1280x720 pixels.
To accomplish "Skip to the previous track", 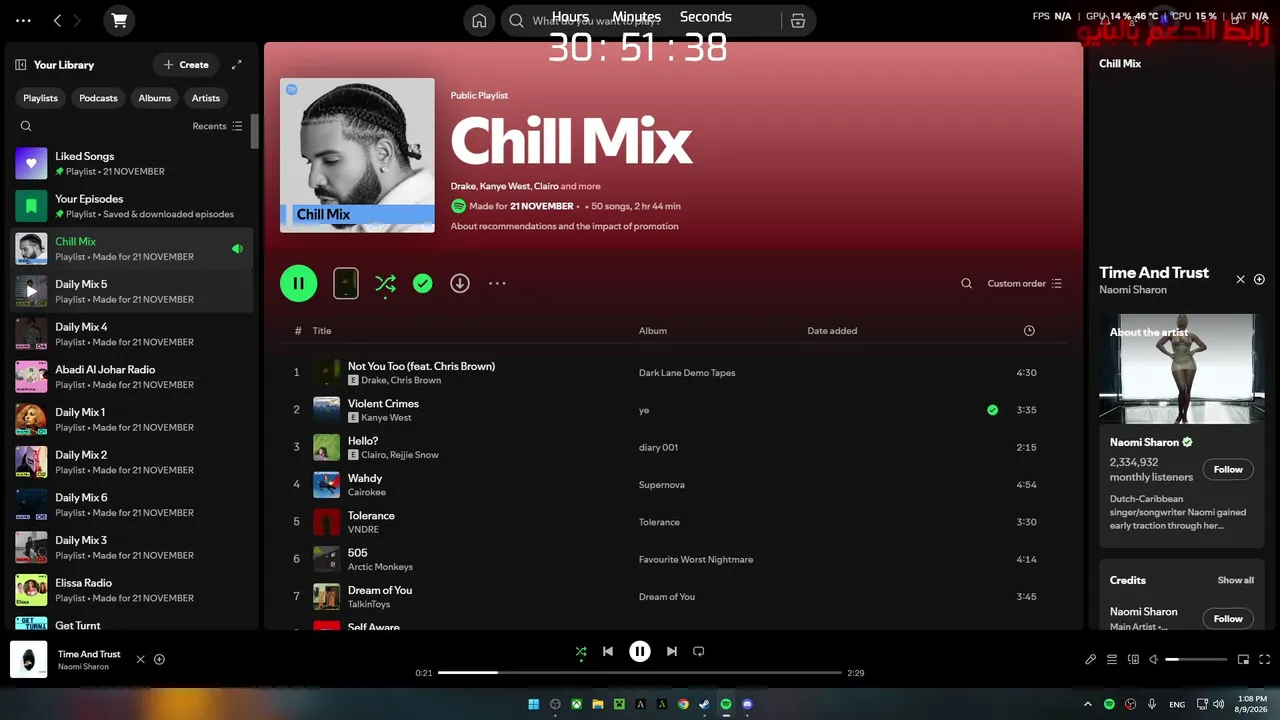I will pos(608,651).
